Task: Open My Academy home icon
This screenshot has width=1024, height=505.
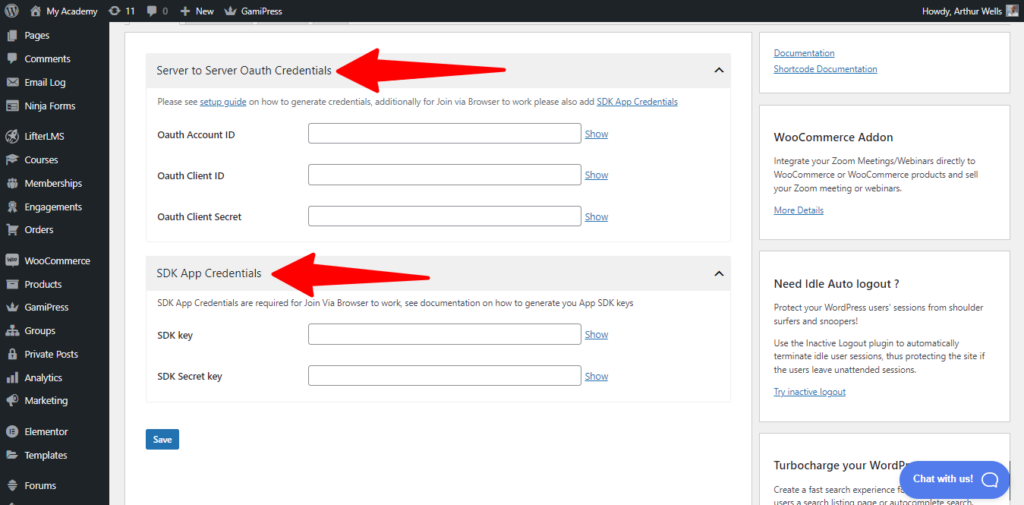Action: 35,11
